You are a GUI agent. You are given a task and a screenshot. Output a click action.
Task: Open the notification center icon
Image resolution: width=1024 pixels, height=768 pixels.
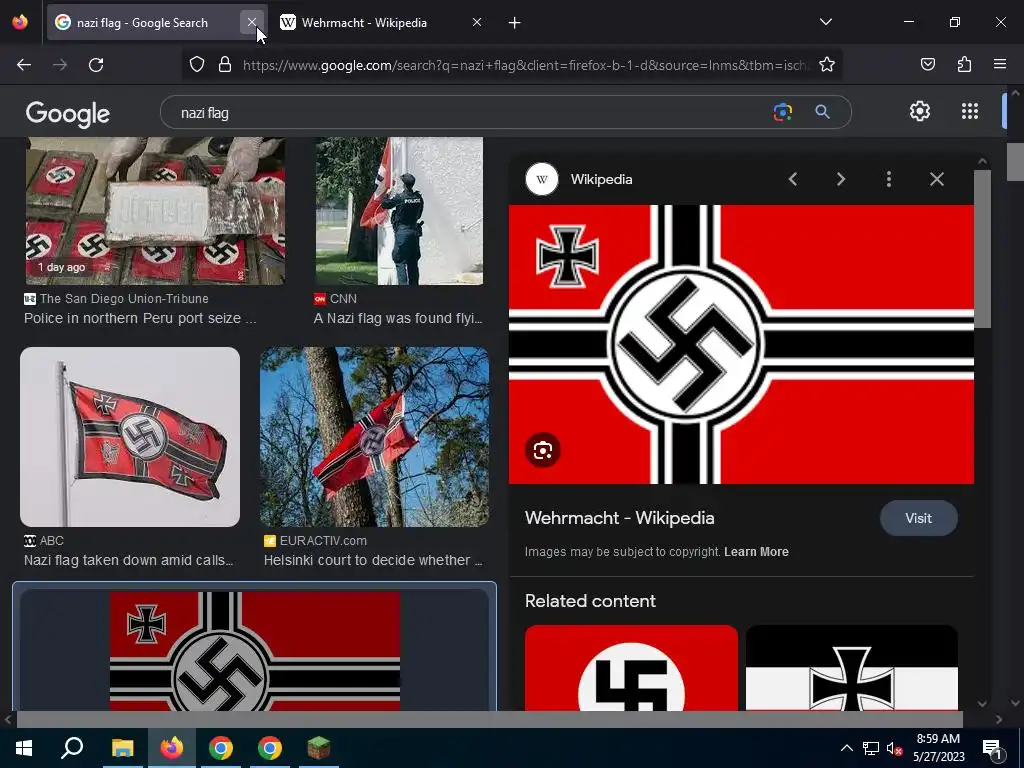coord(992,748)
